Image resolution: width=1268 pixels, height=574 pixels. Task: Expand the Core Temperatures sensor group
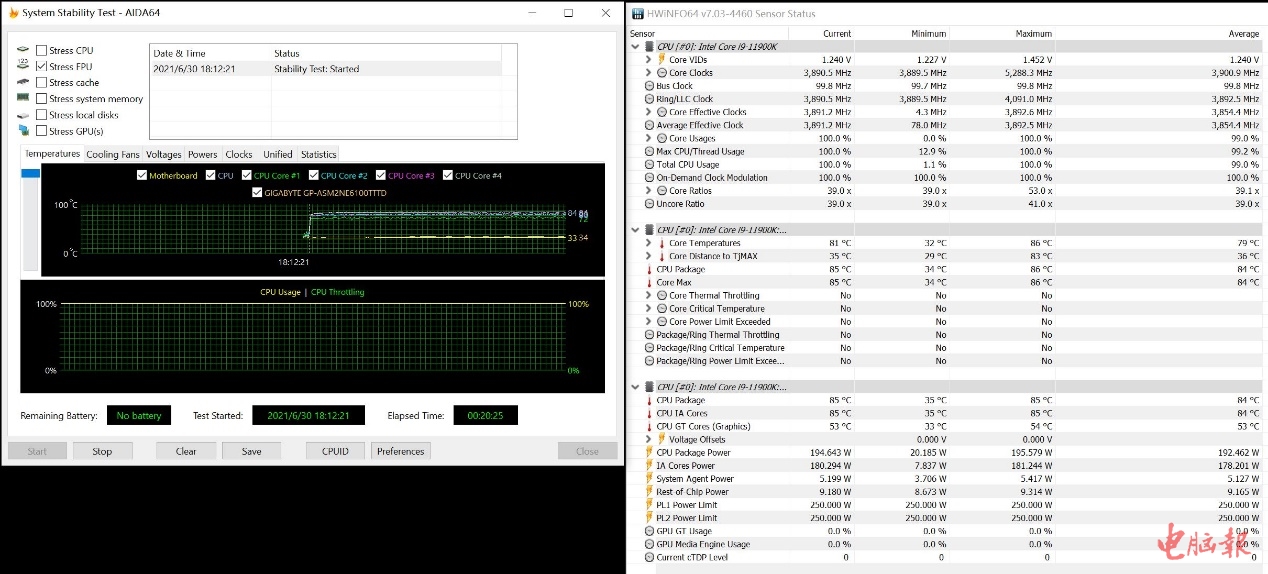point(648,243)
